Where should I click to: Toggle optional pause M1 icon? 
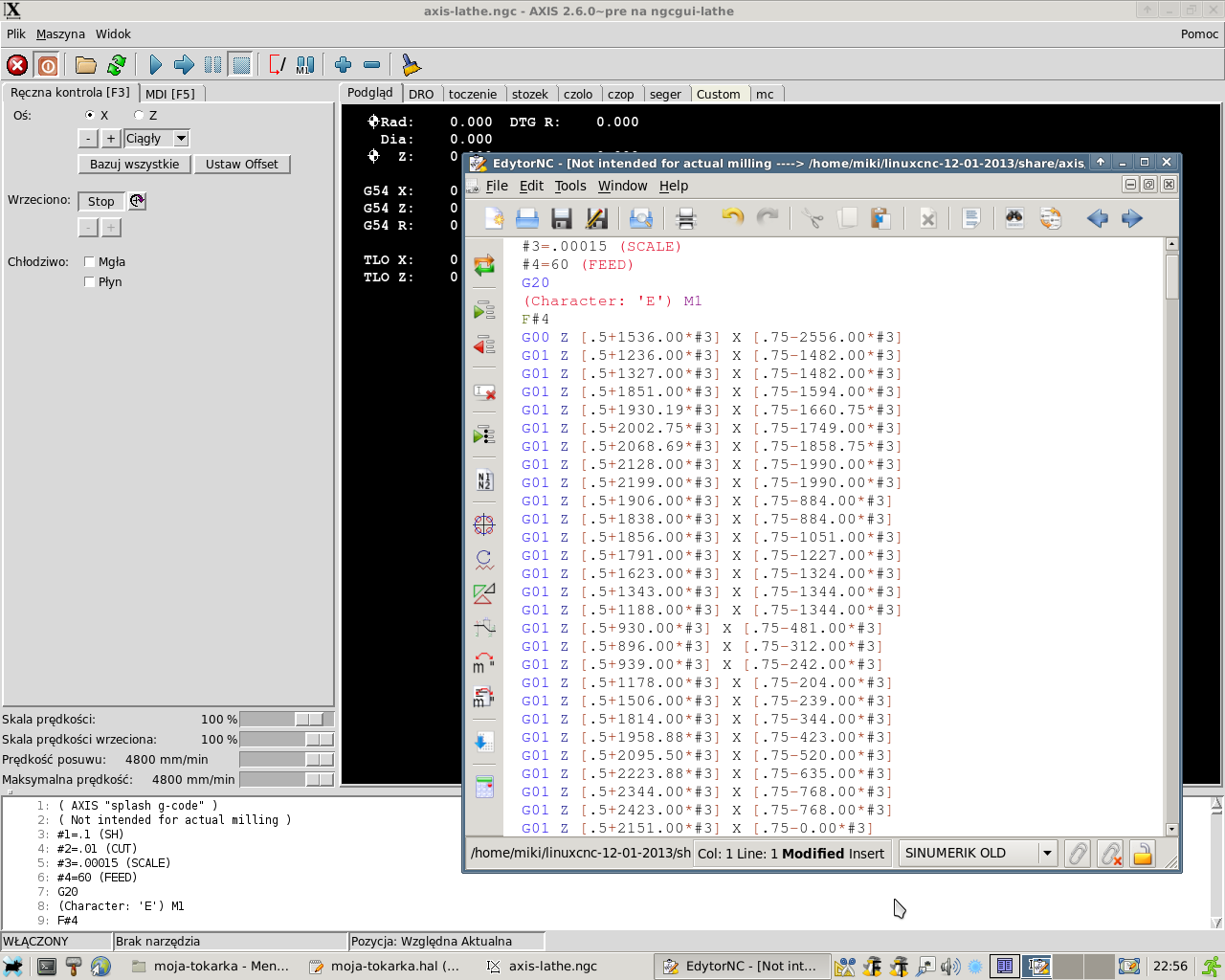point(305,65)
